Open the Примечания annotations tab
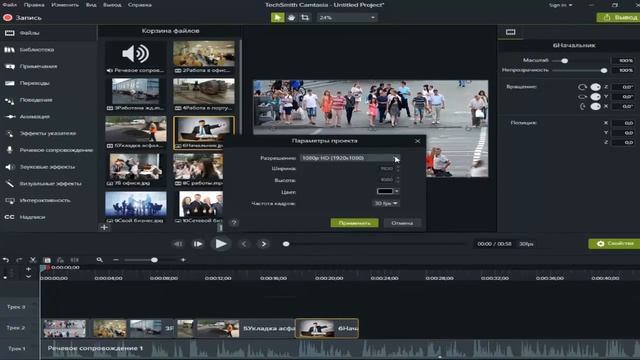The image size is (640, 360). (48, 67)
